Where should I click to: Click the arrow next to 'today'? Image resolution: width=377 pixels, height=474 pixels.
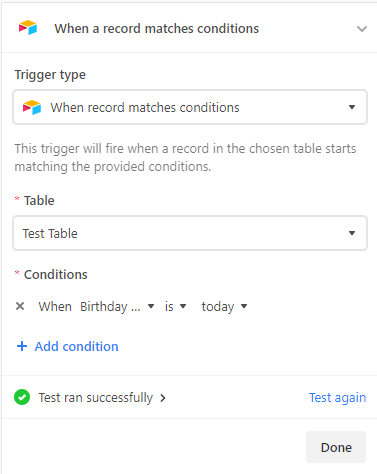244,306
